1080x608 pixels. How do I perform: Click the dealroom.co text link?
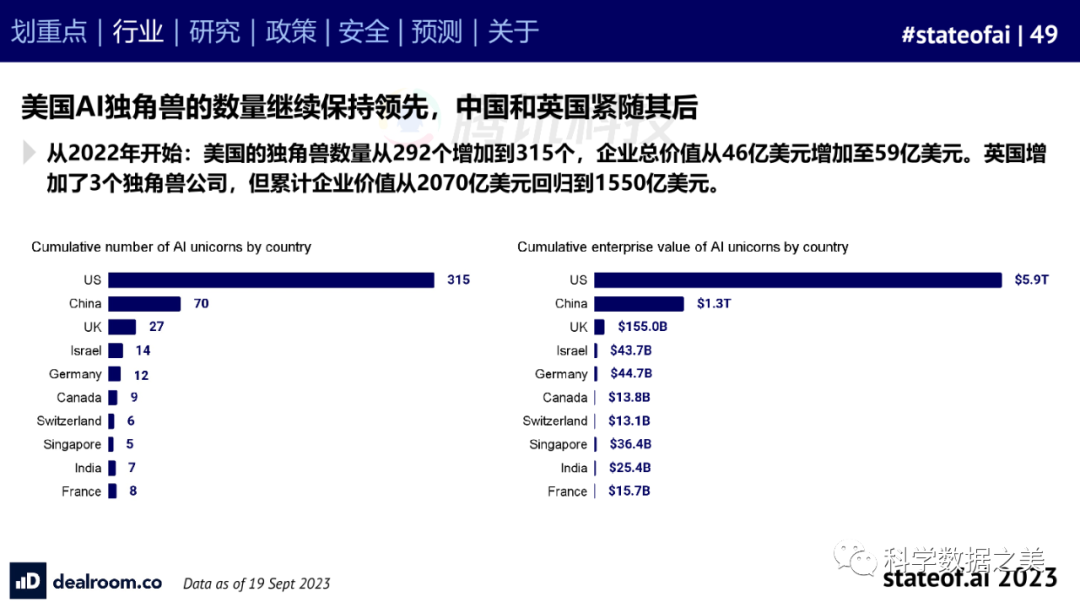106,582
